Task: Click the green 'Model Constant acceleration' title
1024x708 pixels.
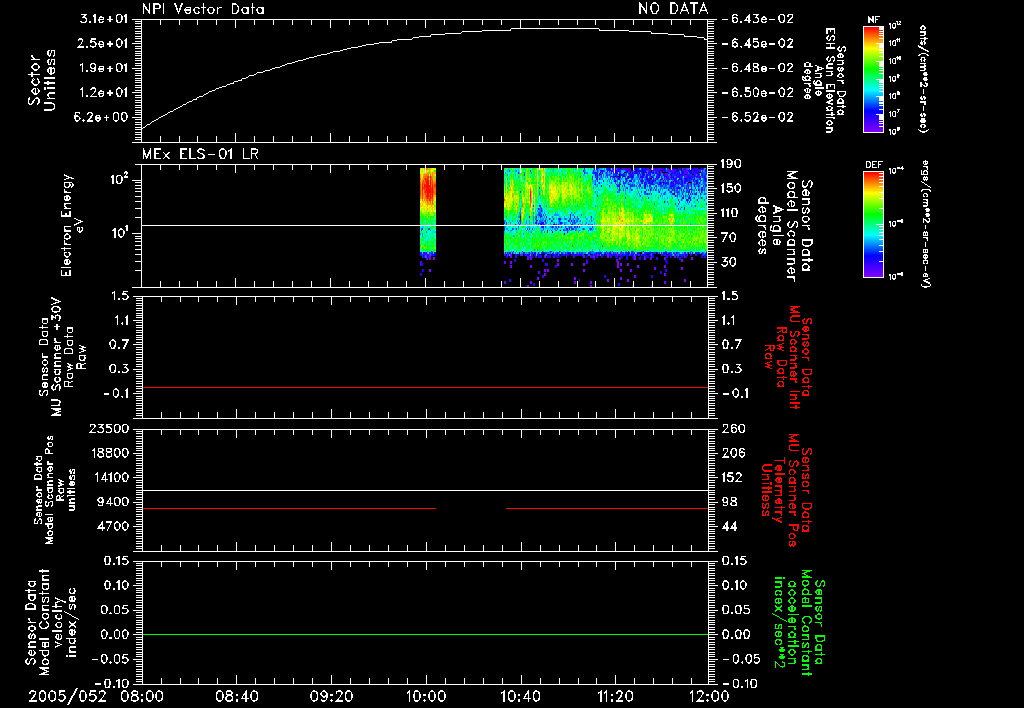Action: point(798,624)
